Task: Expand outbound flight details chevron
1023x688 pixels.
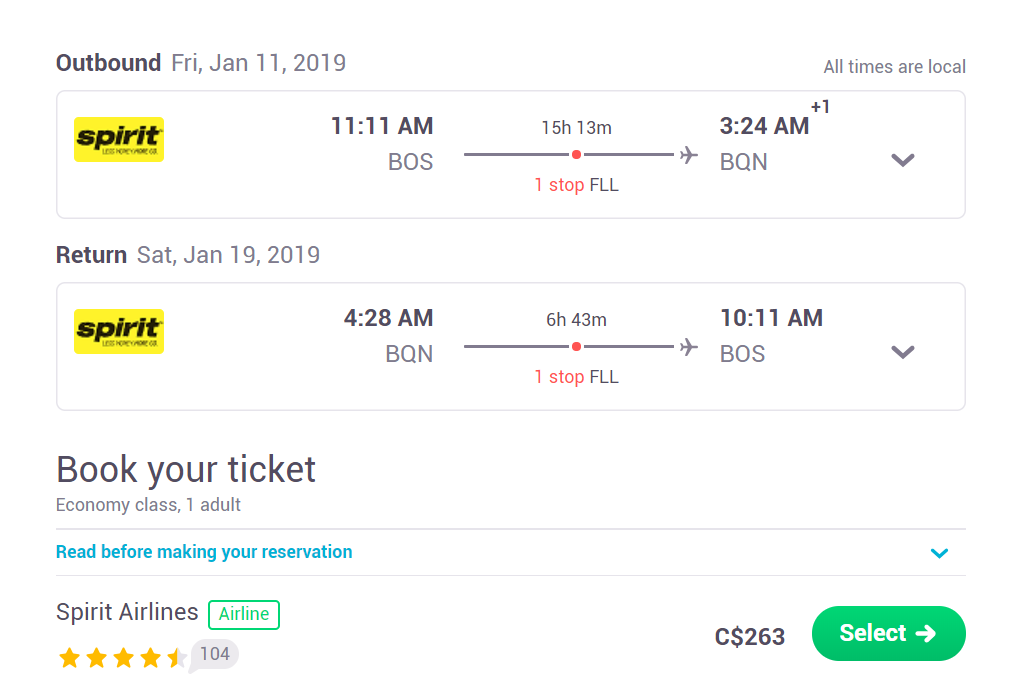Action: (x=903, y=160)
